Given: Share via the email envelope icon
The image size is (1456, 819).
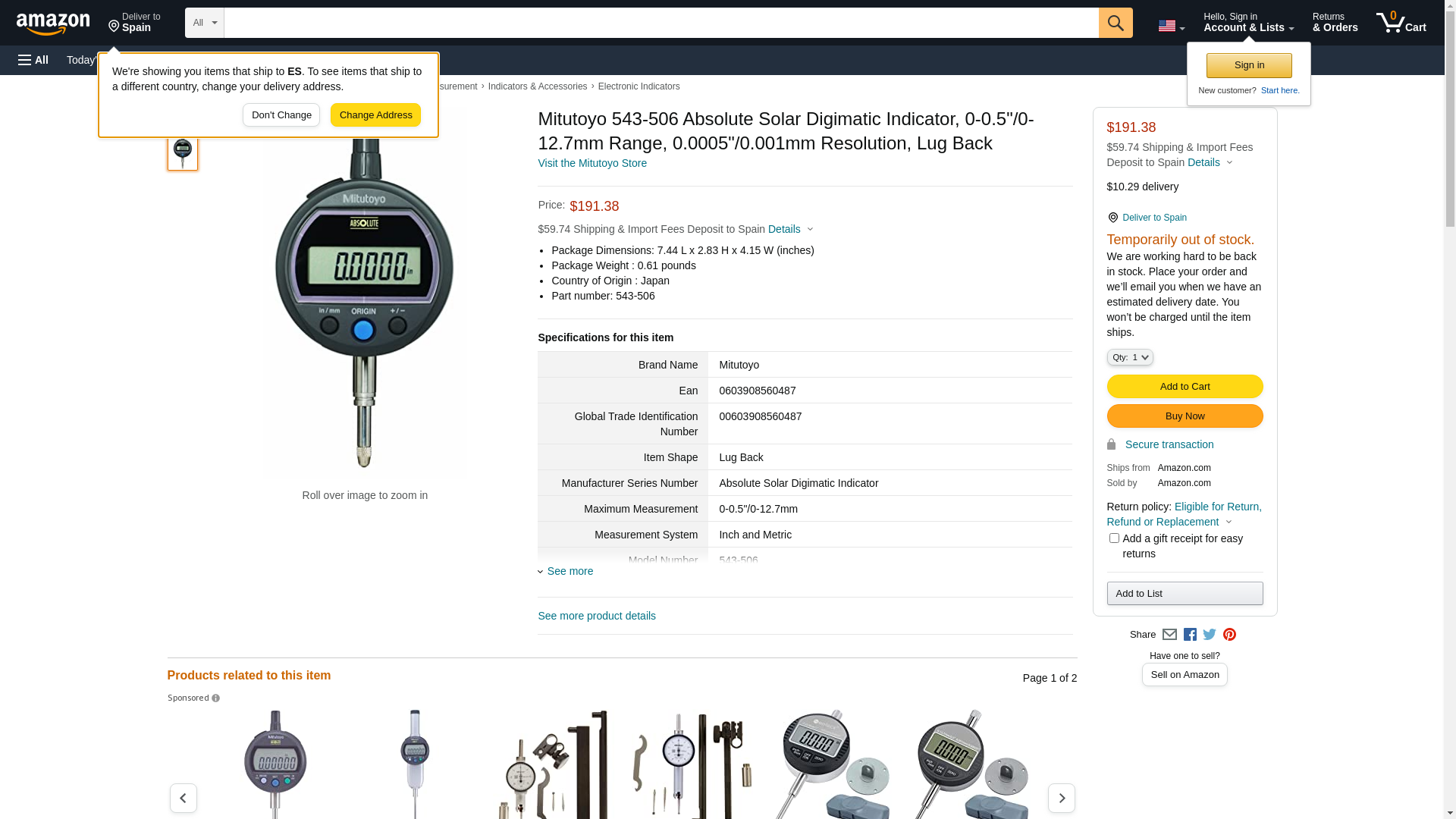Looking at the screenshot, I should click(x=1169, y=635).
